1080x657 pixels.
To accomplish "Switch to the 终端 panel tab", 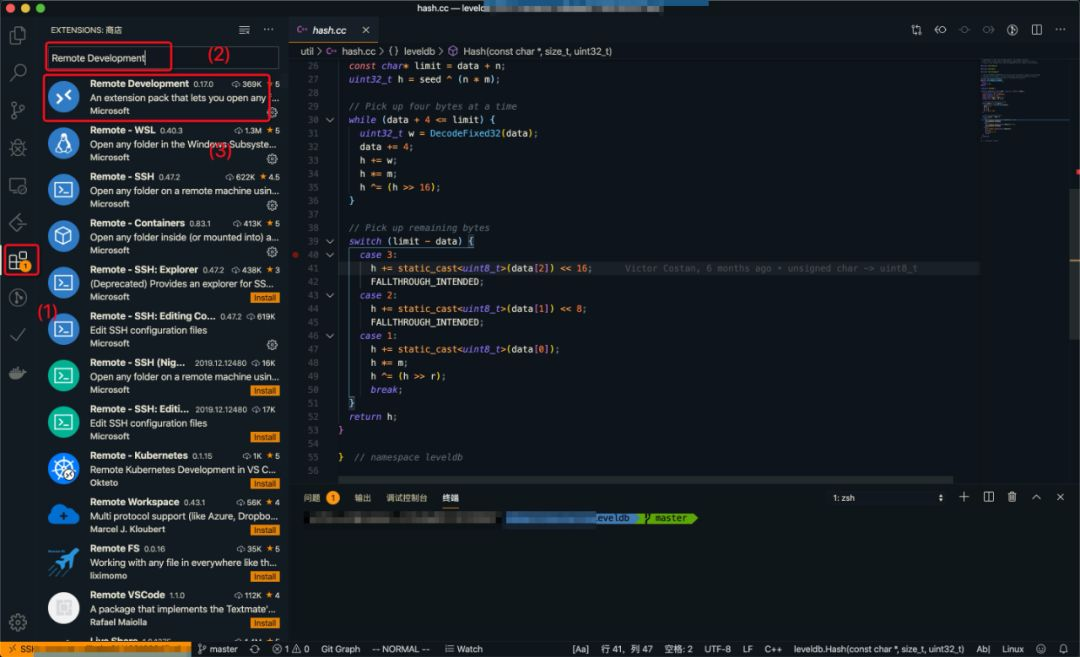I will tap(450, 497).
